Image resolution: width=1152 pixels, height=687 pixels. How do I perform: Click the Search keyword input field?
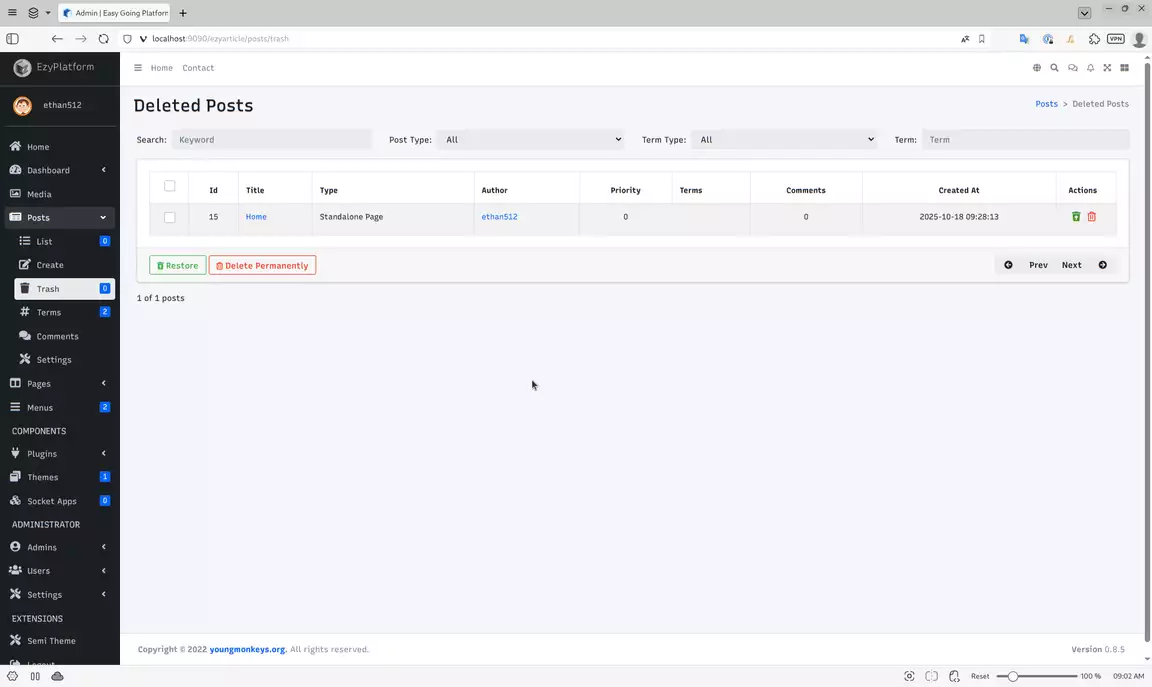pos(271,140)
